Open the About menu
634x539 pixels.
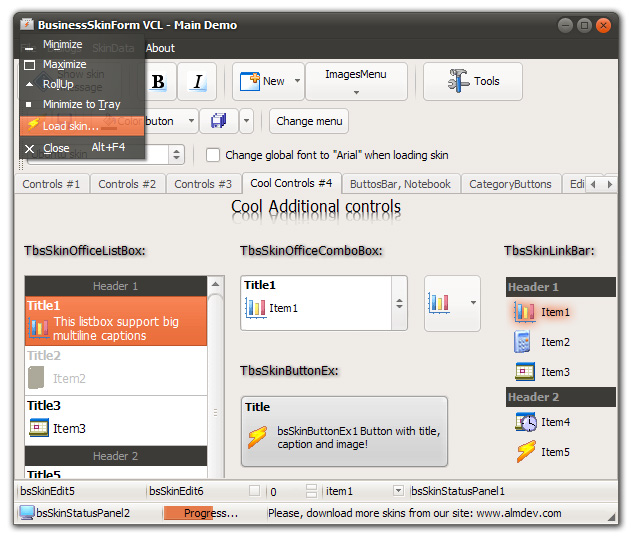click(160, 48)
